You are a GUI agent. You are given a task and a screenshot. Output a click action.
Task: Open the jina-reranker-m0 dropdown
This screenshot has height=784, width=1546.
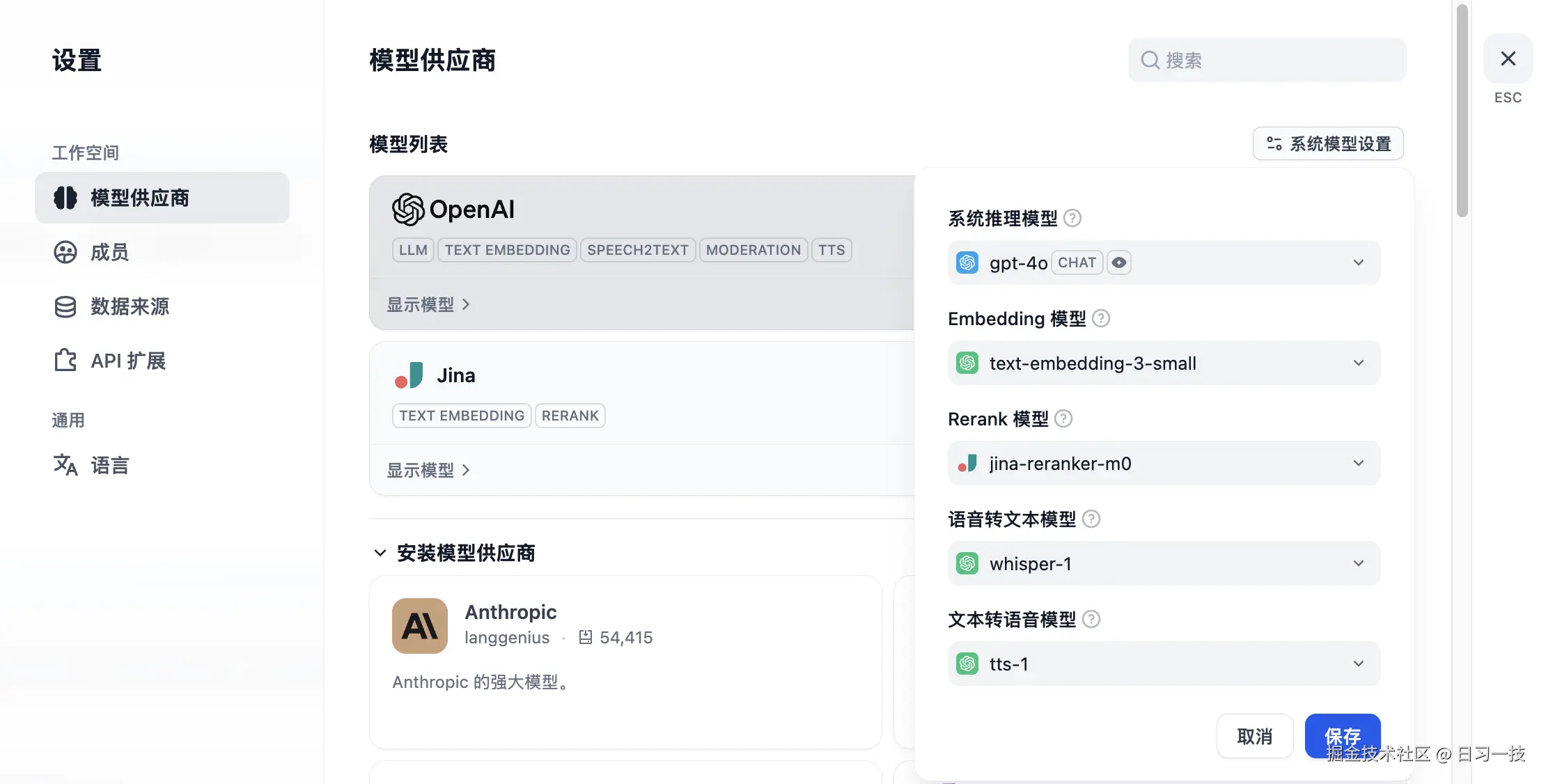pos(1163,464)
